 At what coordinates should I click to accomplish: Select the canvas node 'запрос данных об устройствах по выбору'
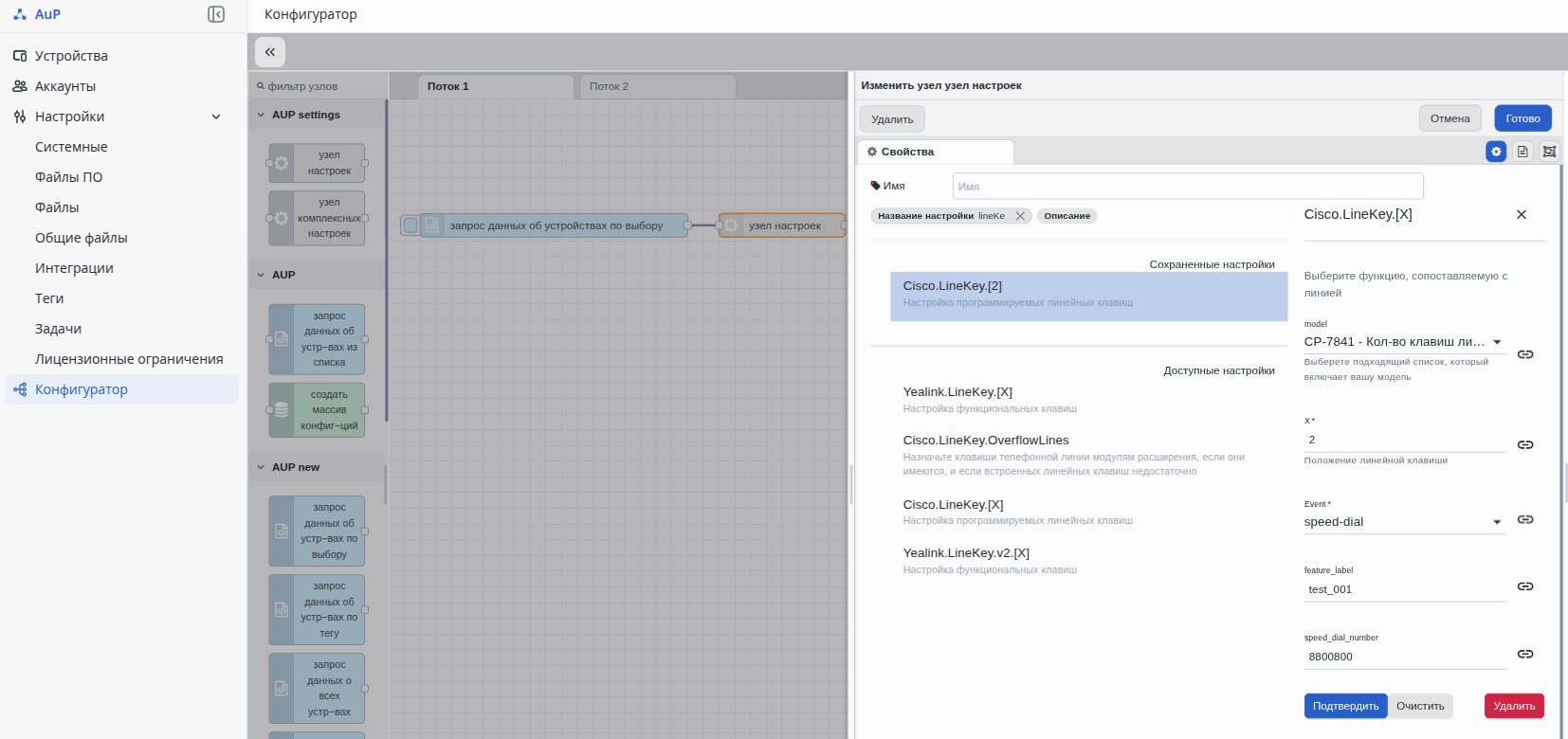555,225
